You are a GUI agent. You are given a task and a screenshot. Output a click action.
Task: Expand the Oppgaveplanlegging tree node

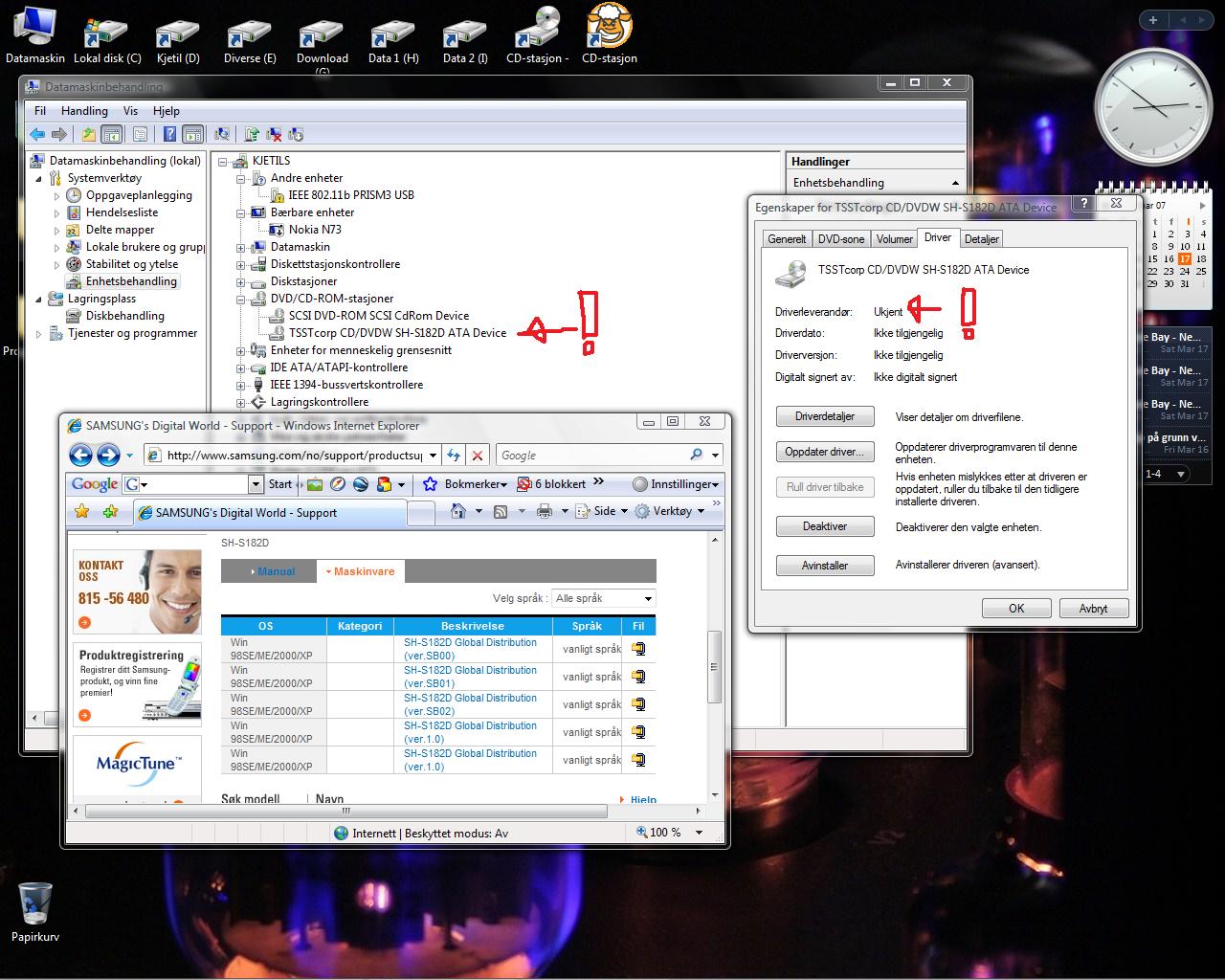(57, 195)
